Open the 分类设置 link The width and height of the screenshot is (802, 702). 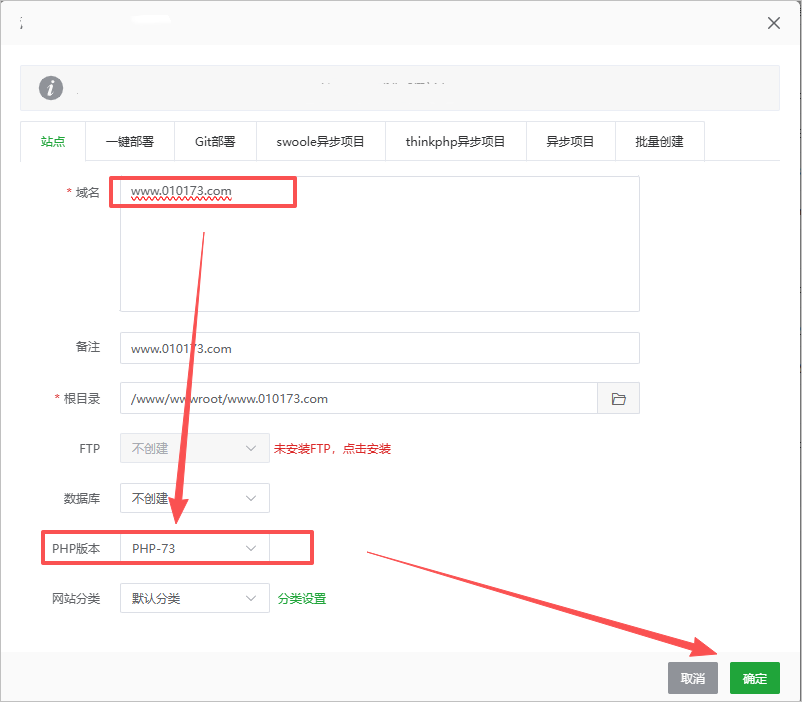302,598
